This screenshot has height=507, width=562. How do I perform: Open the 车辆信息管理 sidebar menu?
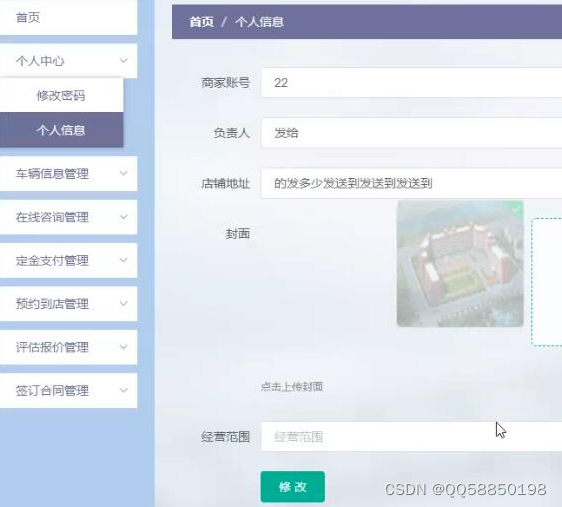point(68,173)
